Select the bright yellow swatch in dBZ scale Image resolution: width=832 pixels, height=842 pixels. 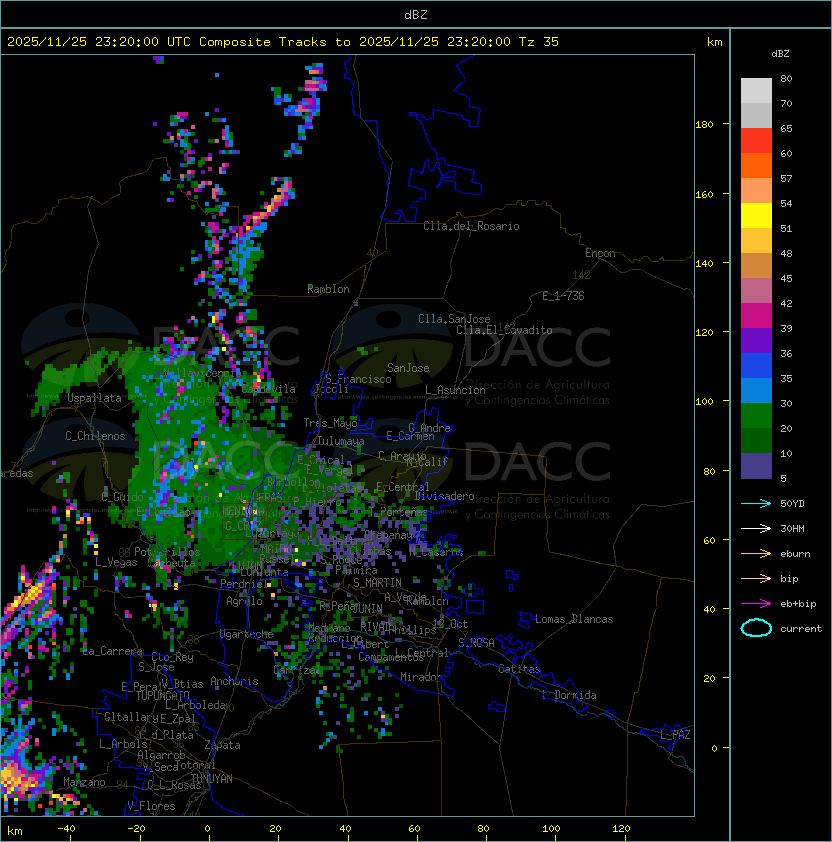coord(756,216)
